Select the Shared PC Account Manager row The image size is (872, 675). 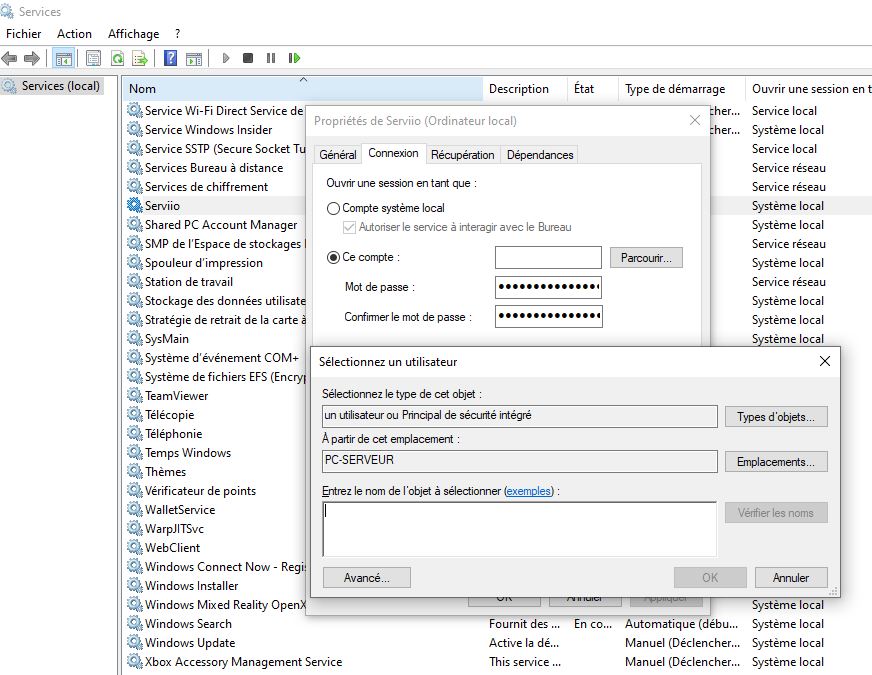(x=216, y=225)
